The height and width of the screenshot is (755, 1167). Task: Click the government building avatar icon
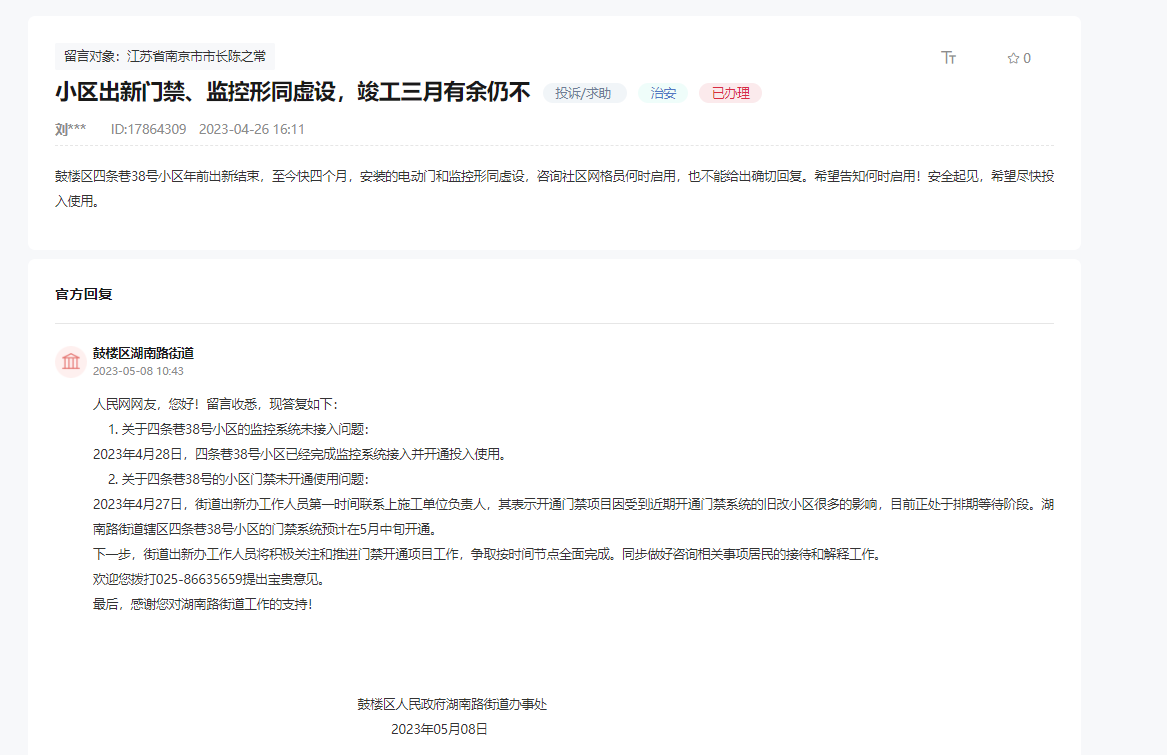(70, 362)
